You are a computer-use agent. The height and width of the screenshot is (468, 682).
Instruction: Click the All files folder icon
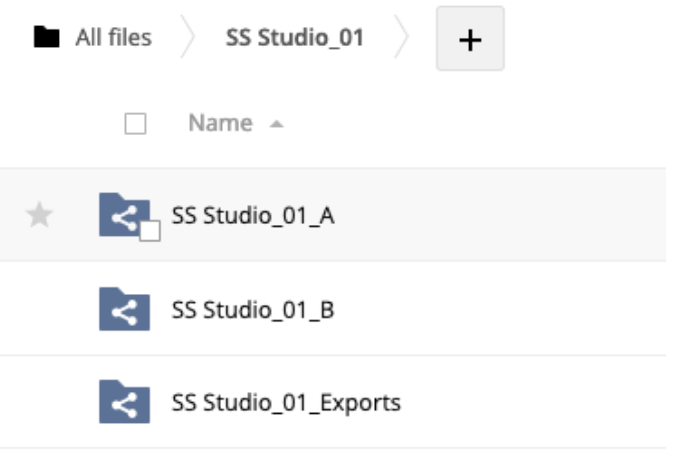point(47,37)
